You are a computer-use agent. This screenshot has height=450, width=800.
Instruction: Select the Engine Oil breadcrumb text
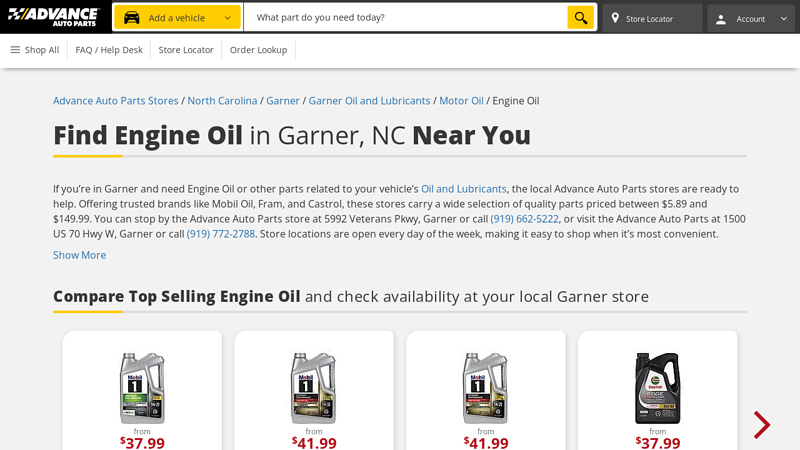[516, 101]
